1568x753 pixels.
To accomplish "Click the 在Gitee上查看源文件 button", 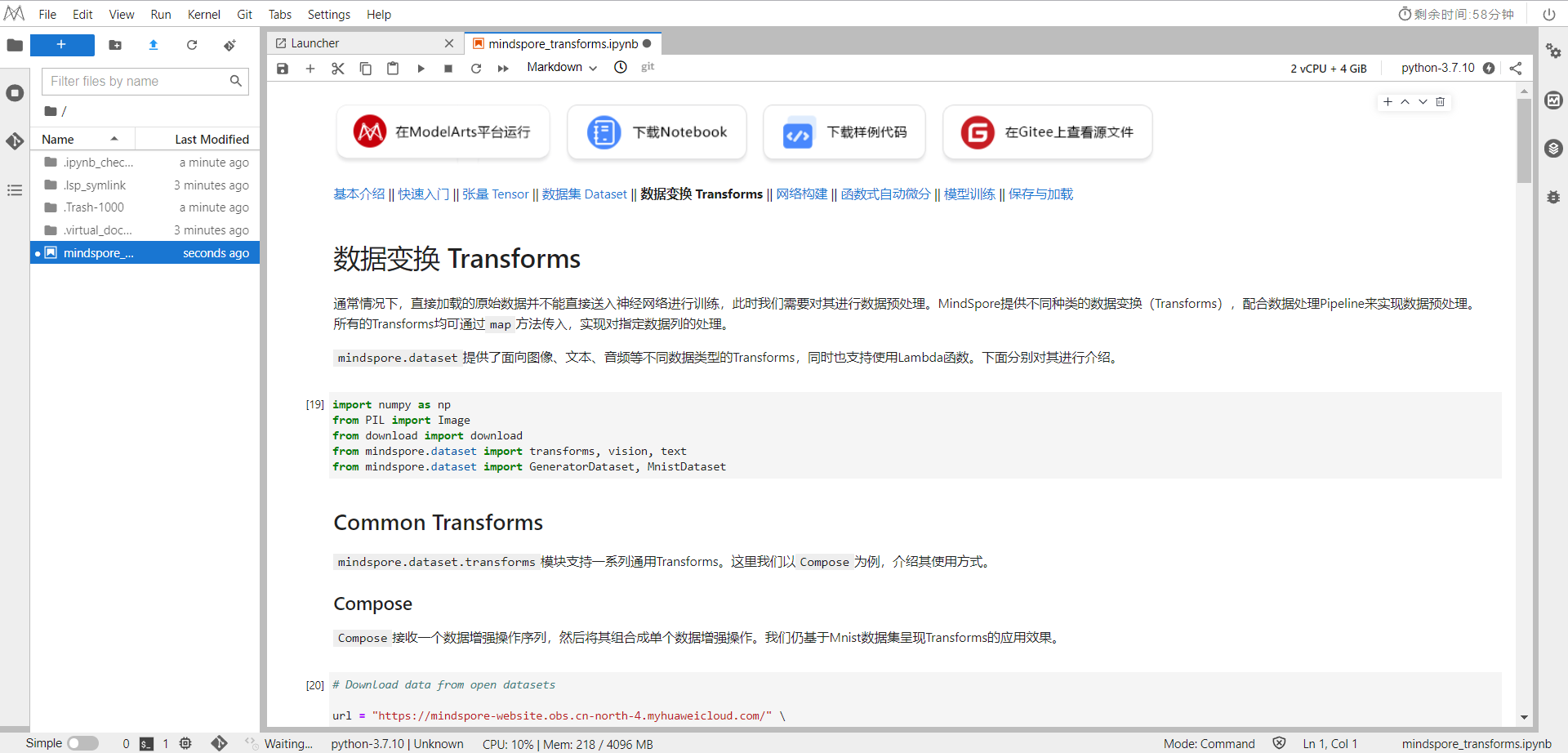I will [x=1047, y=132].
